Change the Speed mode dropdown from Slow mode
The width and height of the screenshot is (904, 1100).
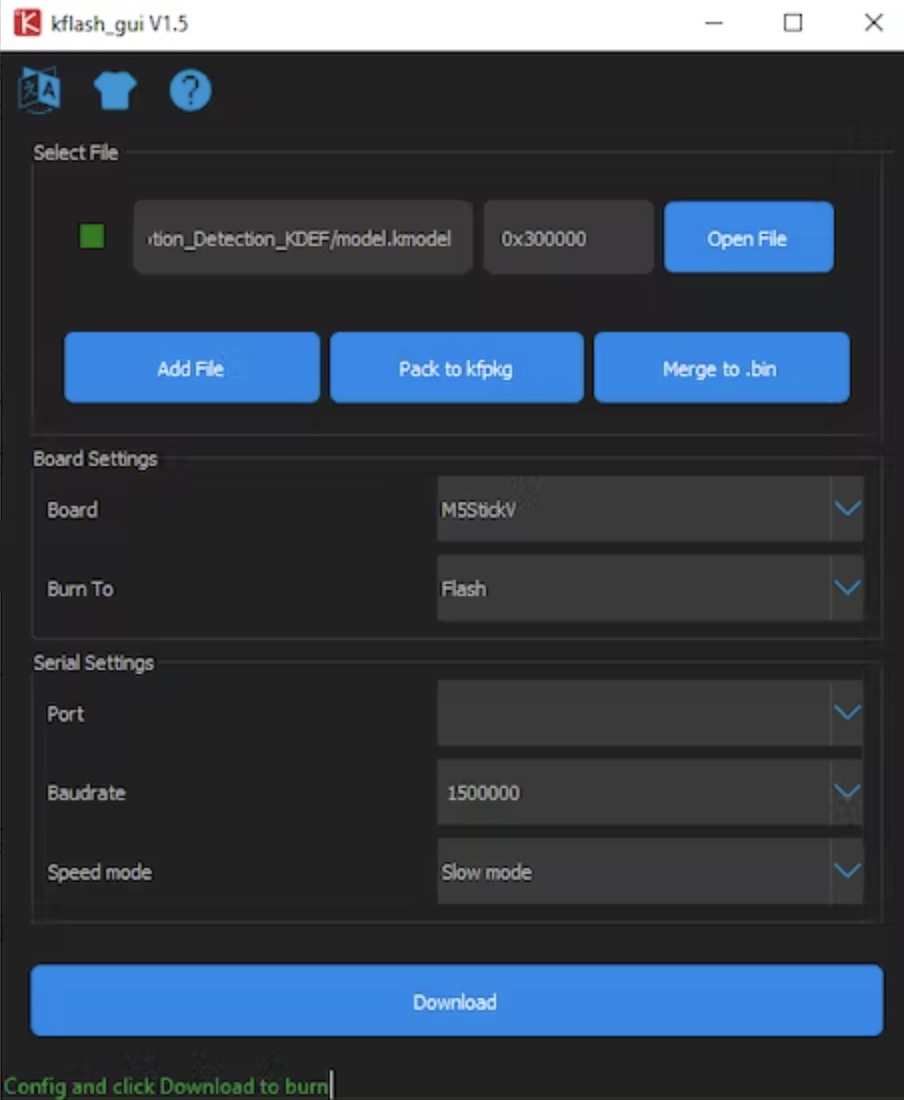coord(649,871)
